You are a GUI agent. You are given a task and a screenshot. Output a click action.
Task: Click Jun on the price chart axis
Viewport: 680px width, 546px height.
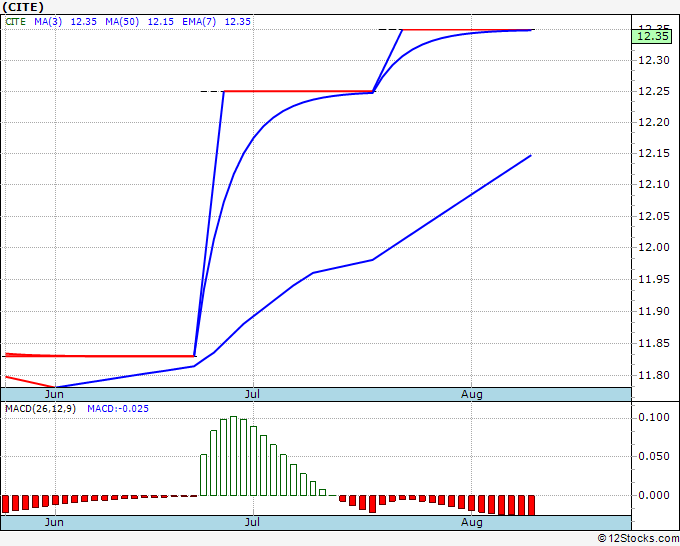point(54,394)
